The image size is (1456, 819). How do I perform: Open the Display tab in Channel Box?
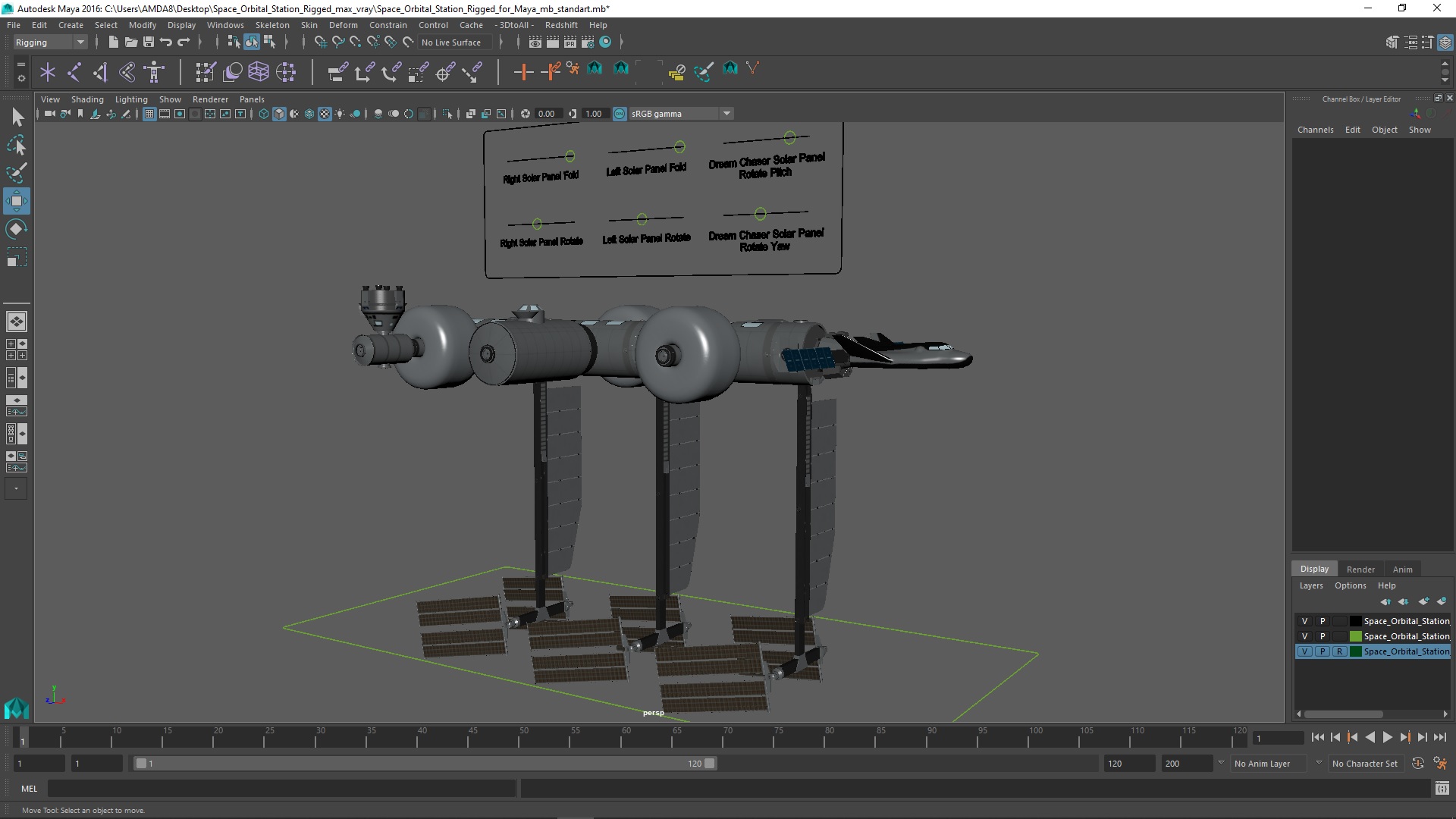(1314, 568)
